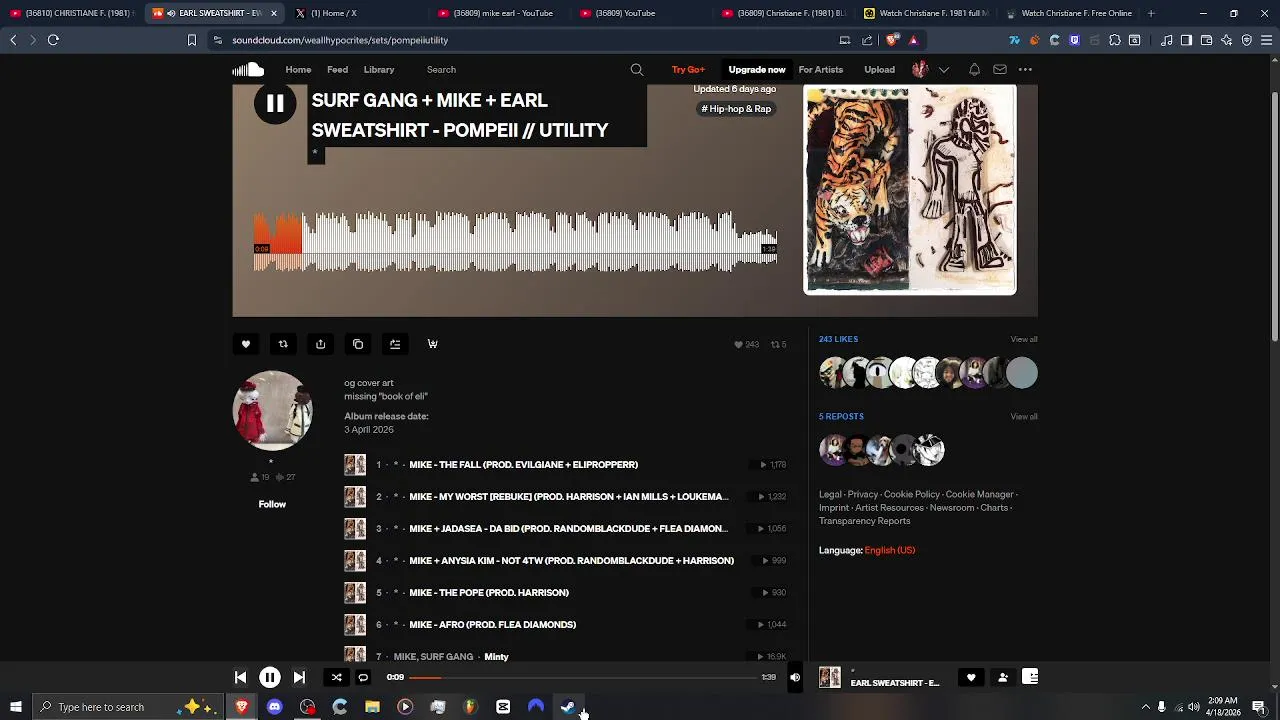Click the Brave Shields lion icon
The height and width of the screenshot is (720, 1280).
click(x=892, y=40)
